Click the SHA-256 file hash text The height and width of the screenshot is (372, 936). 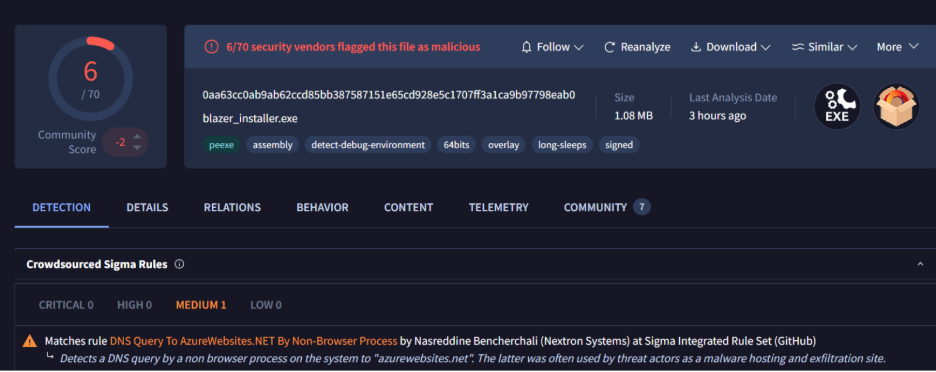pos(389,95)
